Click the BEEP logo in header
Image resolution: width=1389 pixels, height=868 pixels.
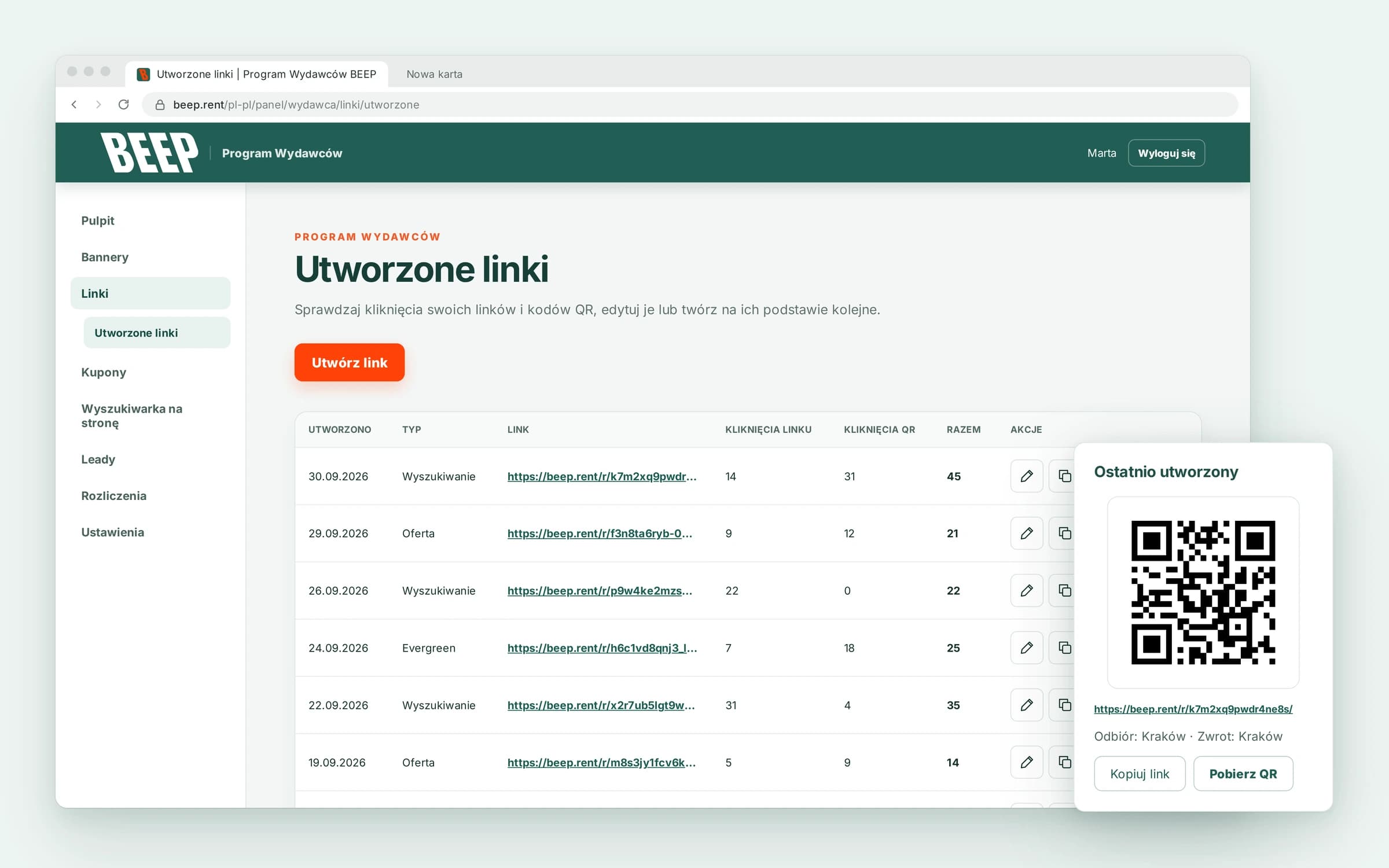click(149, 153)
